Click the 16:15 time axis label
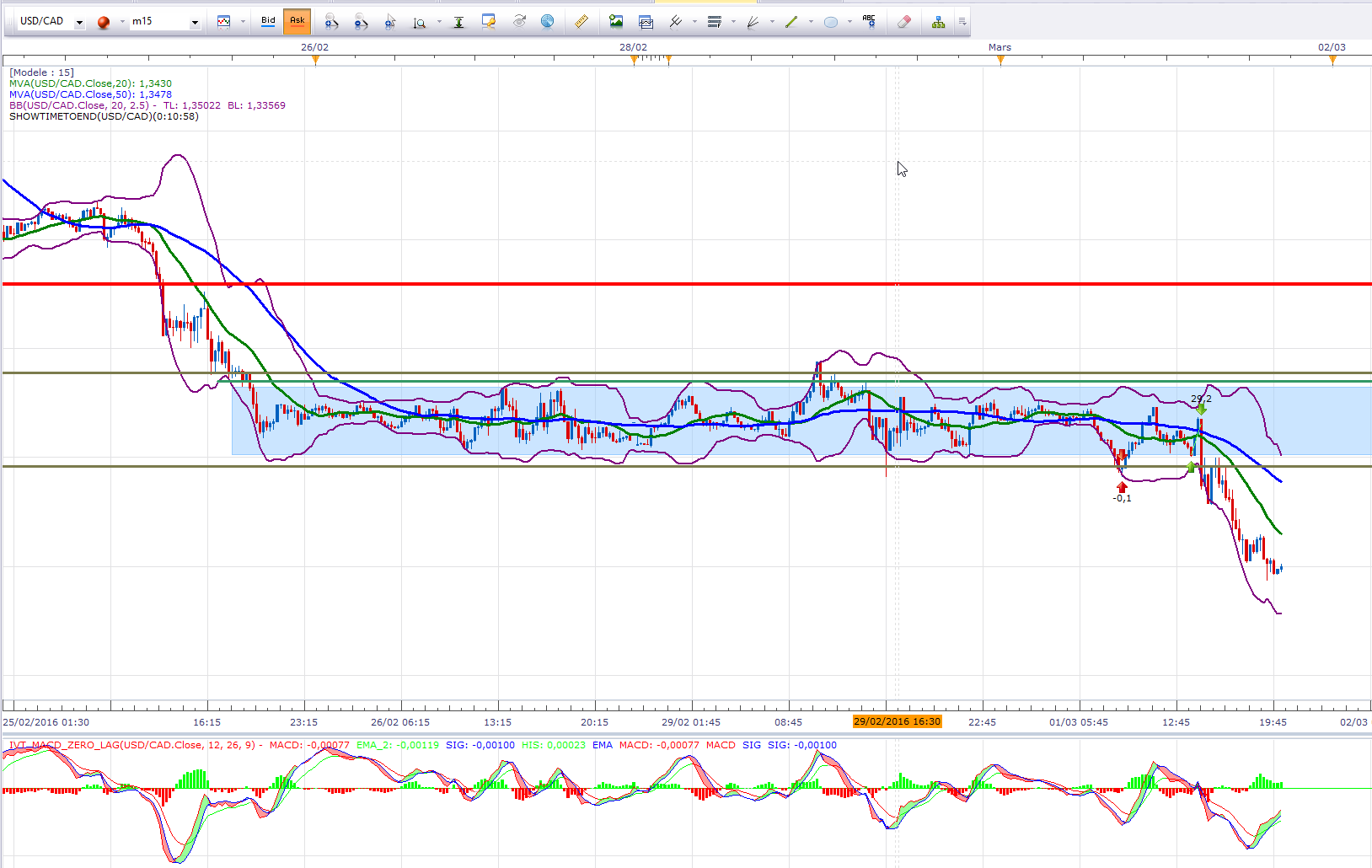1372x868 pixels. (206, 722)
